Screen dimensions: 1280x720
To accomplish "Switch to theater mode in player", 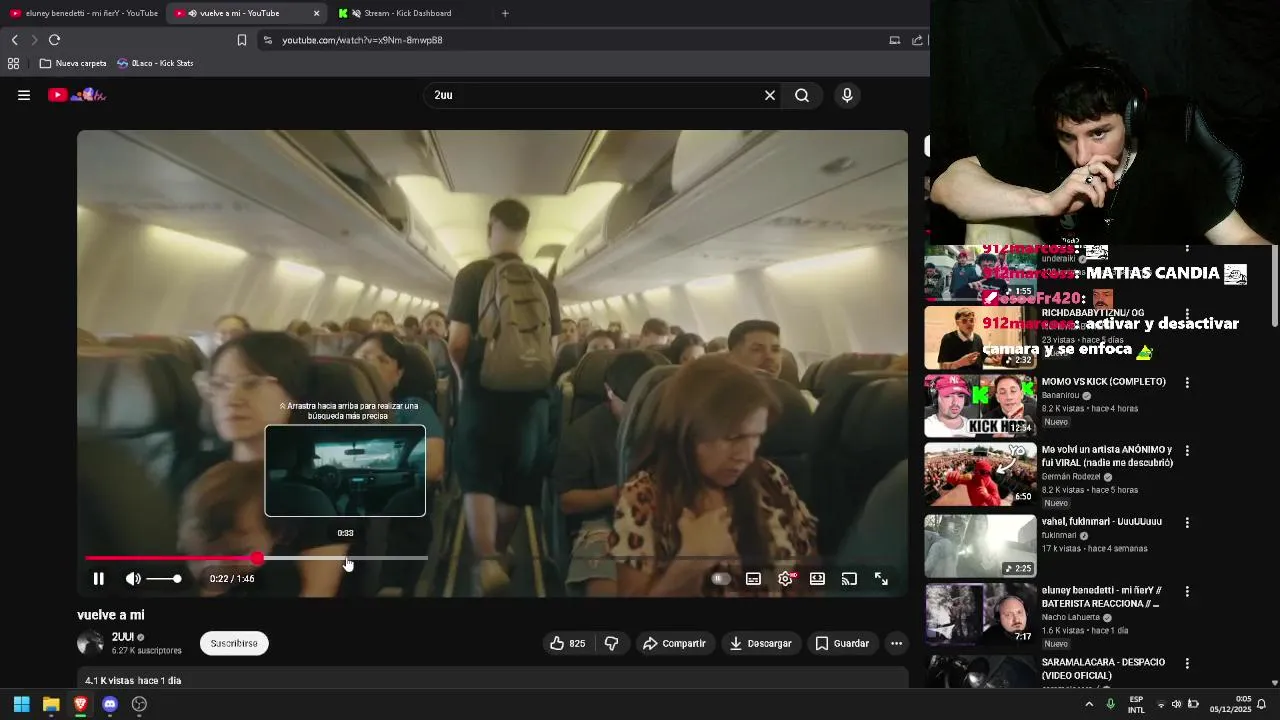I will coord(817,578).
